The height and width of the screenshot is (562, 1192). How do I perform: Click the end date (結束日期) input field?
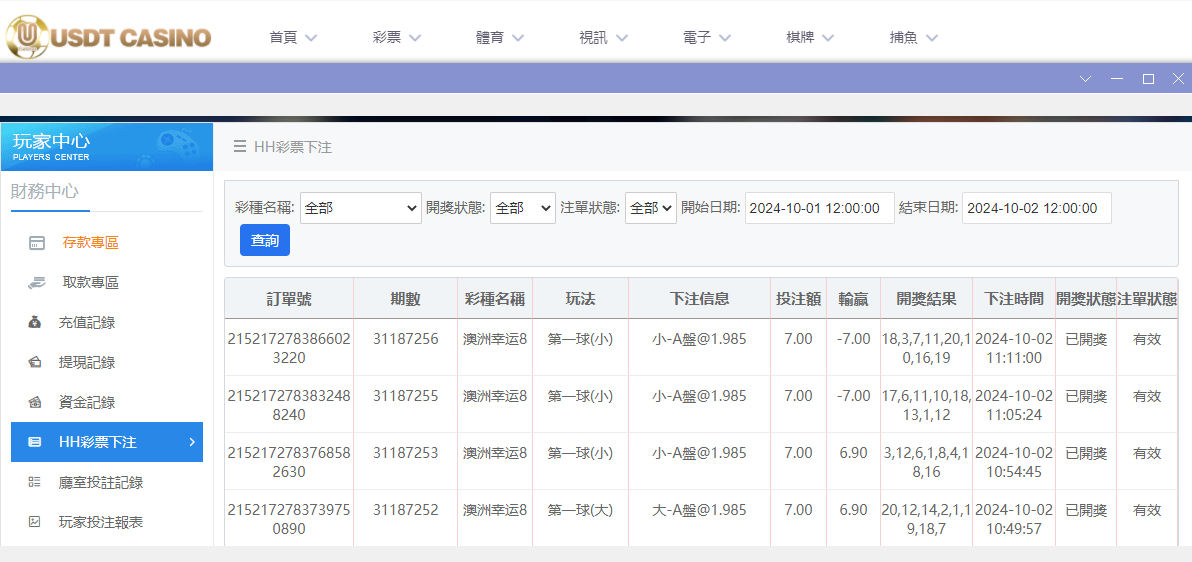point(1036,208)
